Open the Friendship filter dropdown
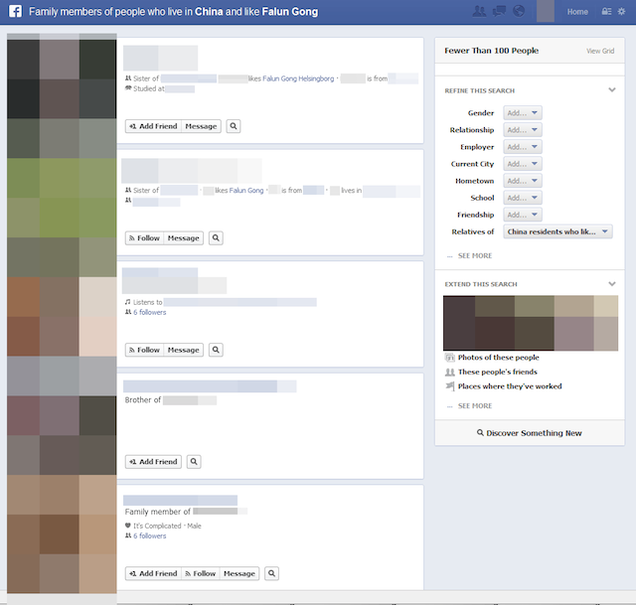 pyautogui.click(x=523, y=215)
